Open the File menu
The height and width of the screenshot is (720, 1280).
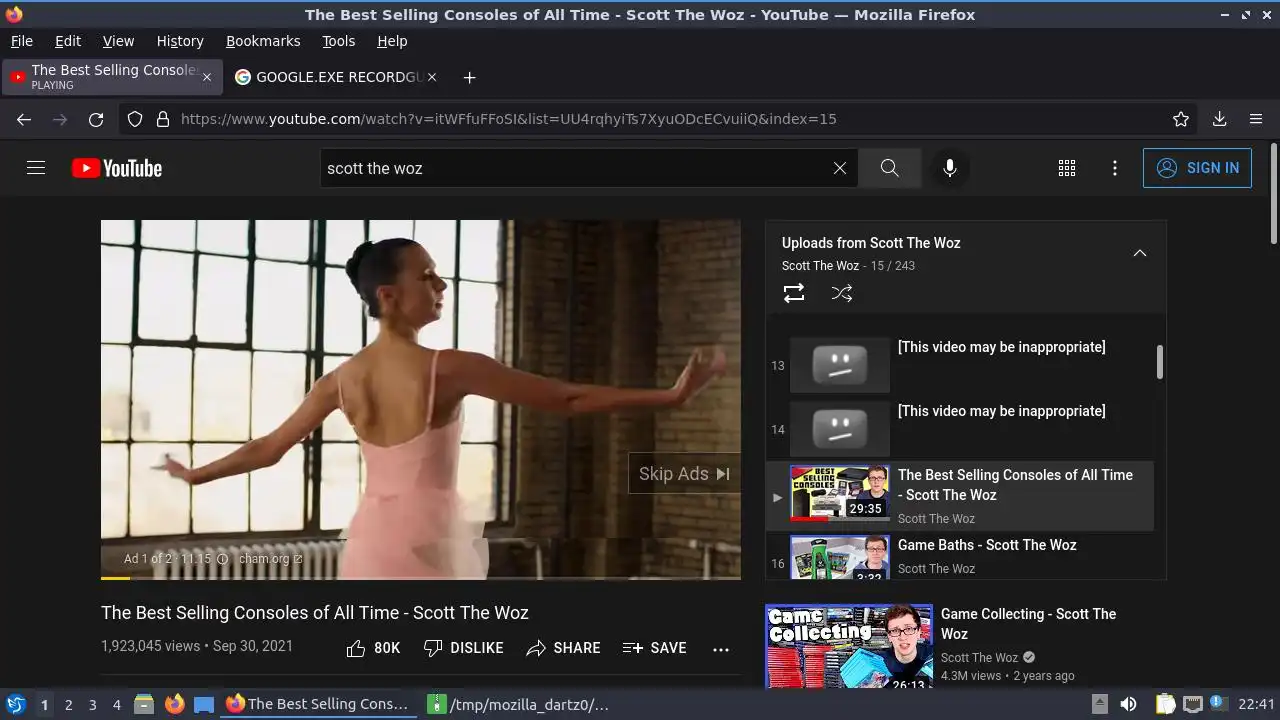[21, 41]
